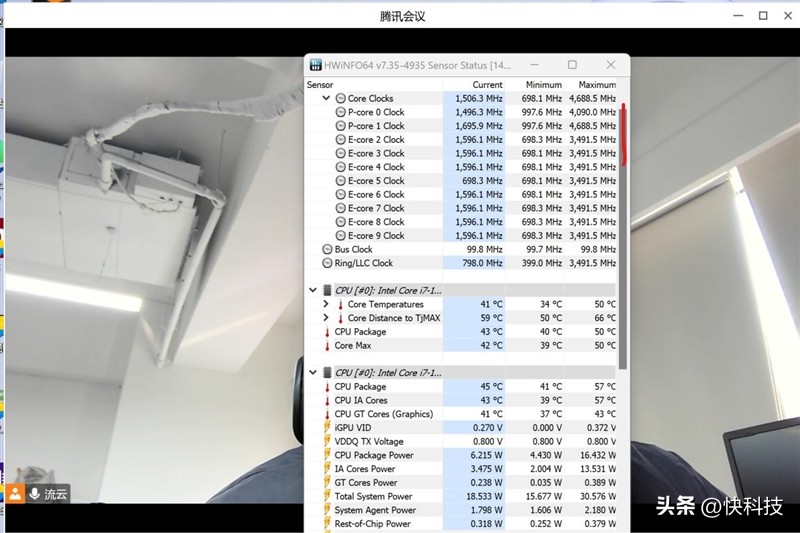The image size is (800, 533).
Task: Click the 4,688.5 MHz maximum of P-core 1
Action: pos(592,126)
